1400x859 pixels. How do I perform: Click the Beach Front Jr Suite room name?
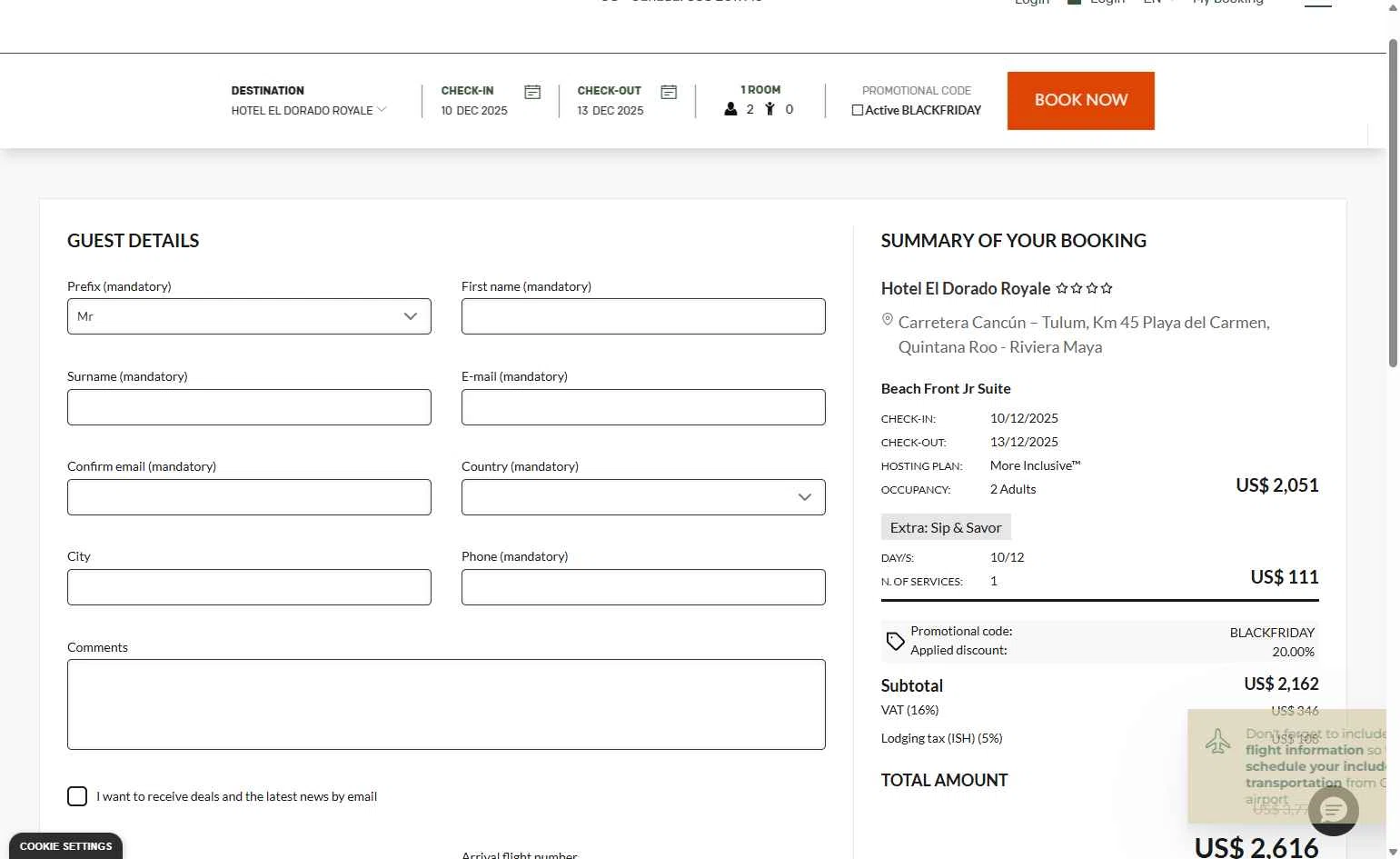(946, 388)
